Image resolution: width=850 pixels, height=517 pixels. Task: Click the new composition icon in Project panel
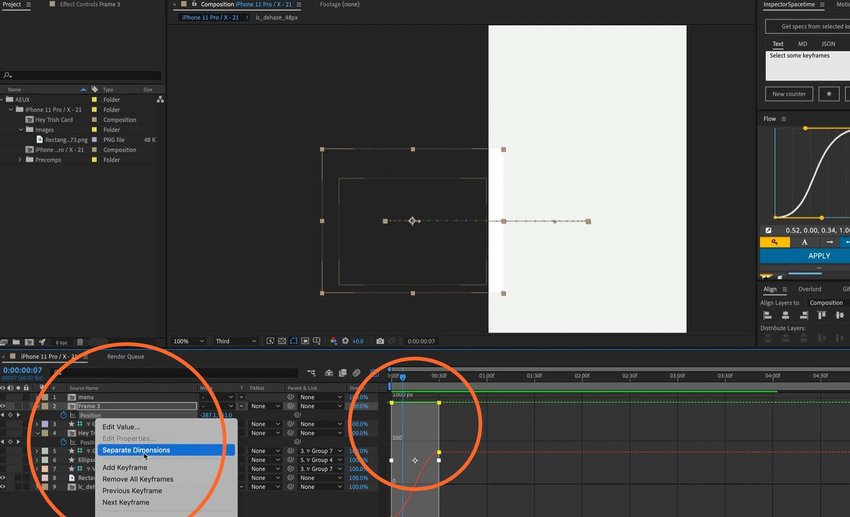coord(29,342)
